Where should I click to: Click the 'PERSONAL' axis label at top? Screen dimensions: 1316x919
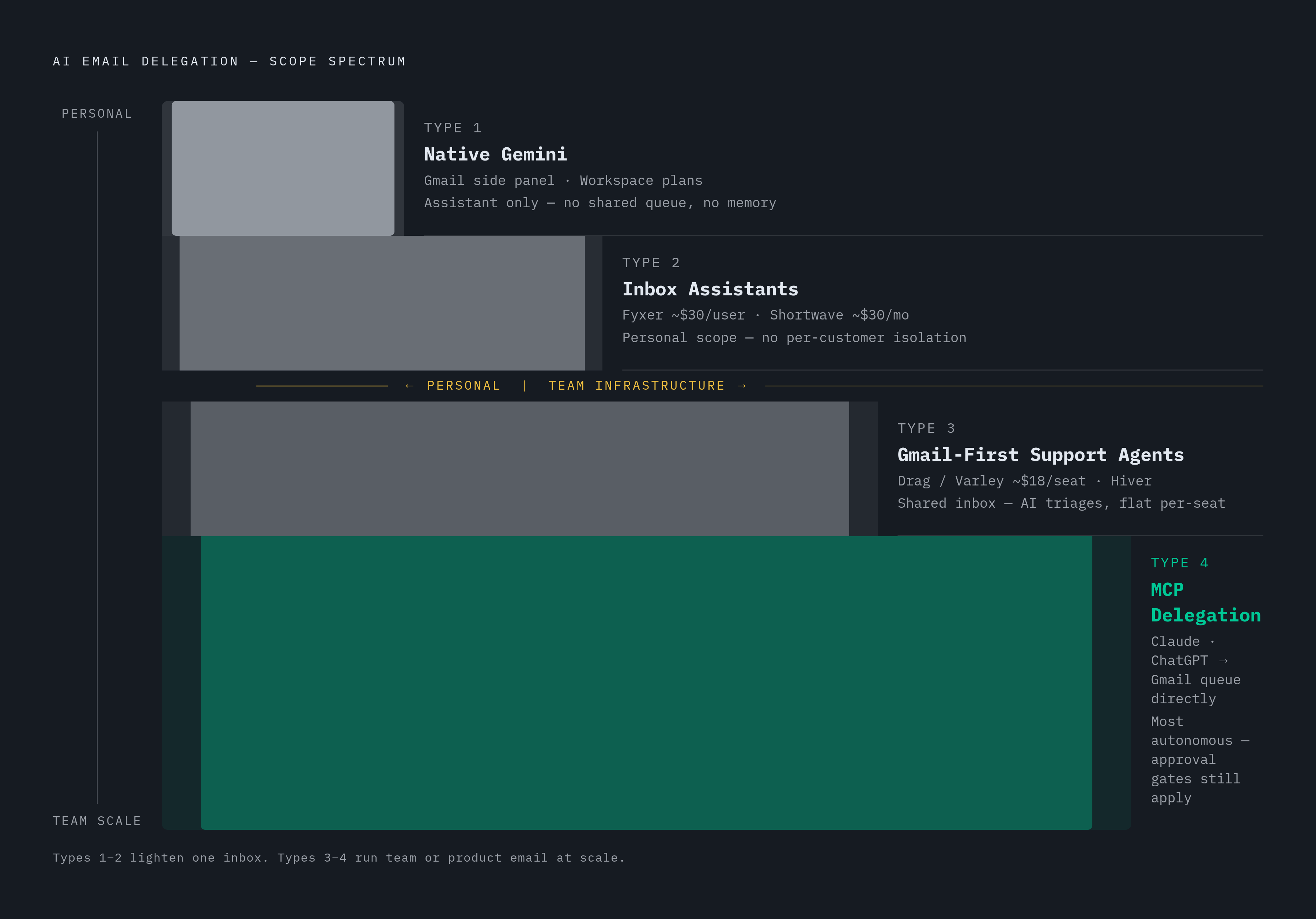97,114
